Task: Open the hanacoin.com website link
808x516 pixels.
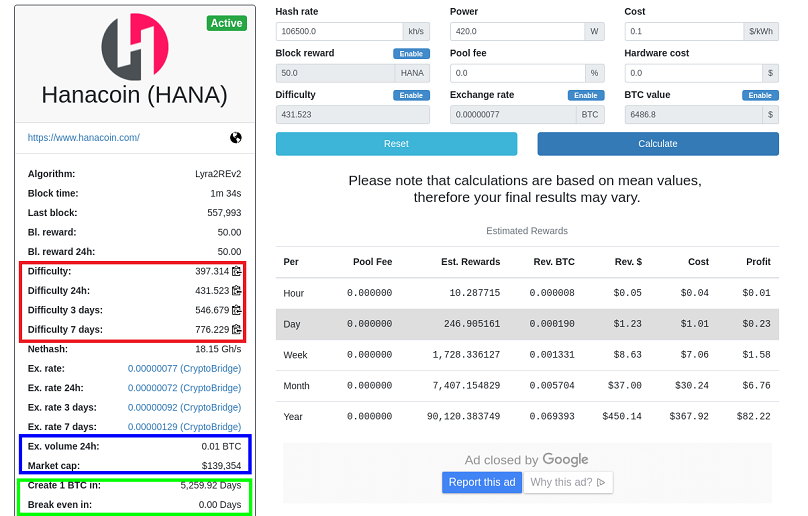Action: point(83,138)
